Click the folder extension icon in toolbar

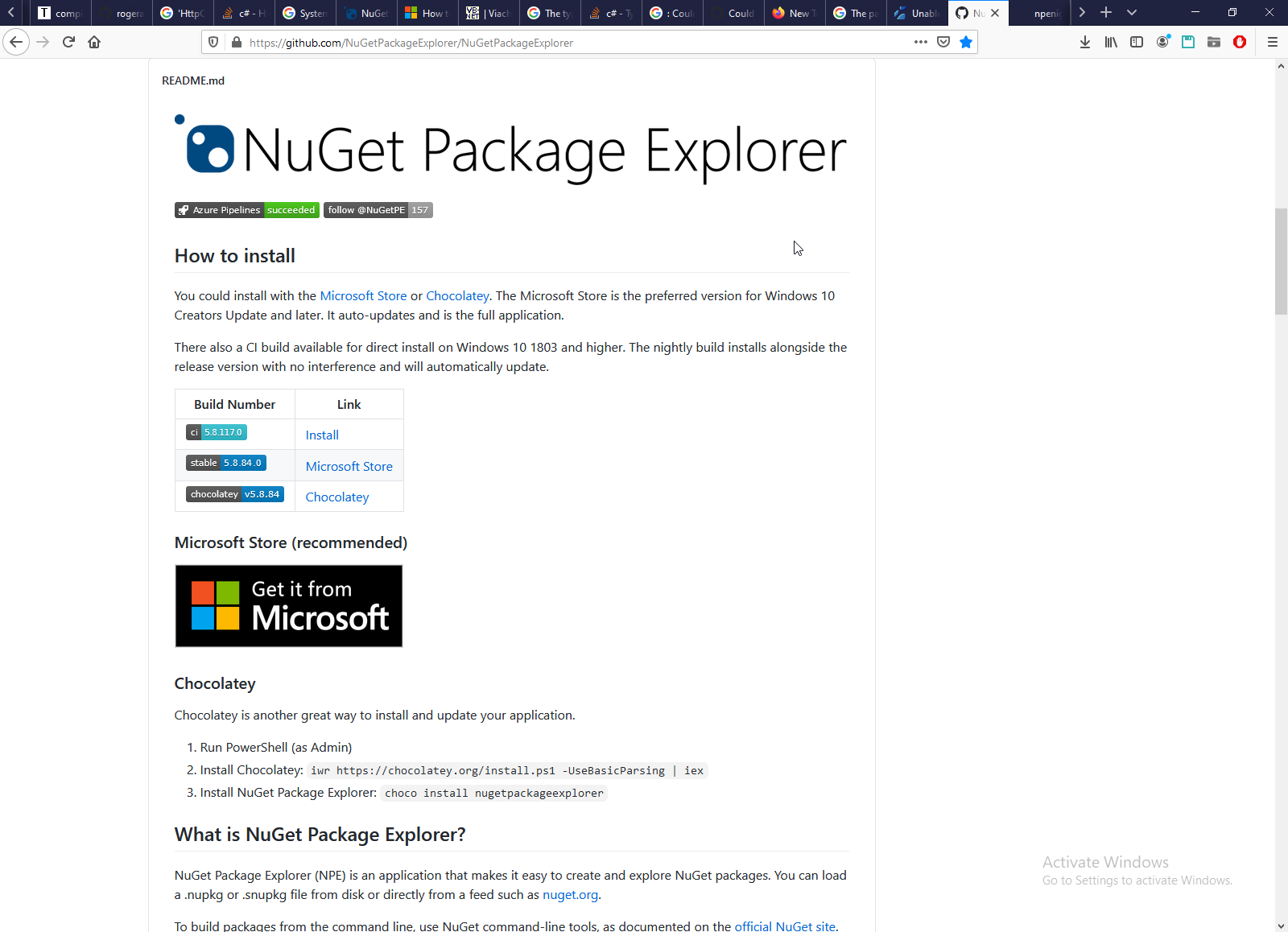coord(1214,42)
